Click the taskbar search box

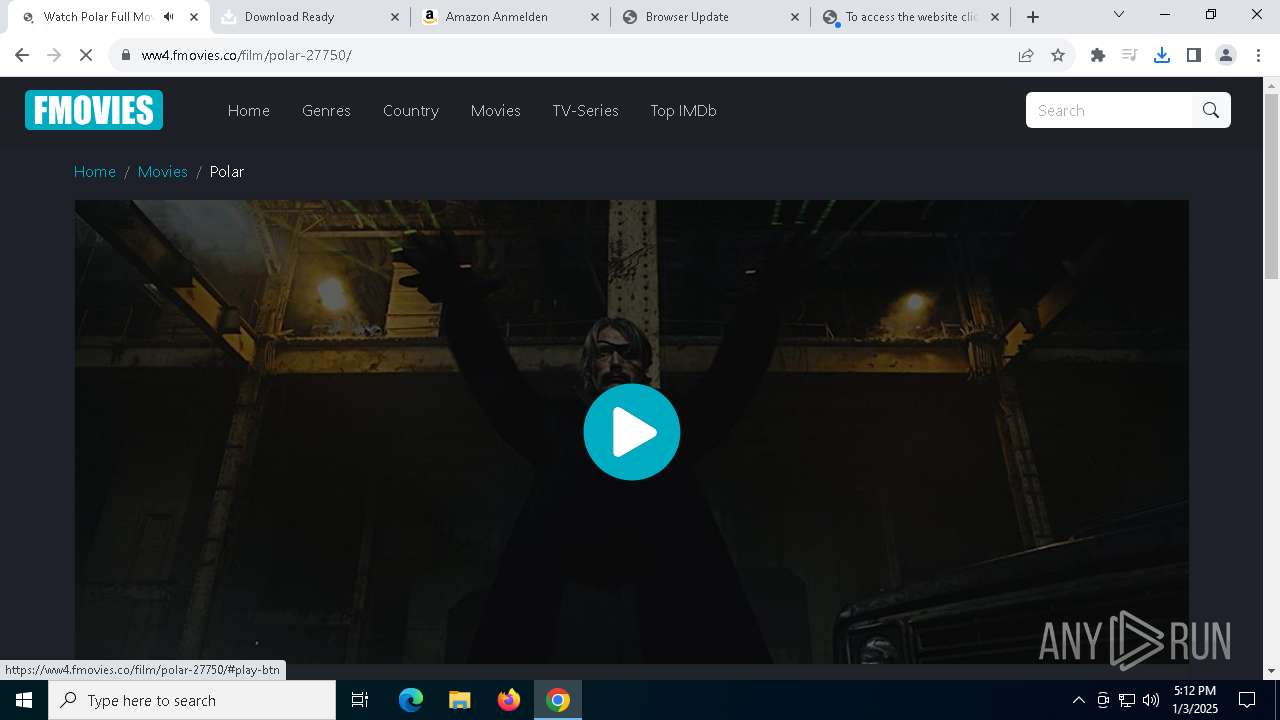[192, 700]
